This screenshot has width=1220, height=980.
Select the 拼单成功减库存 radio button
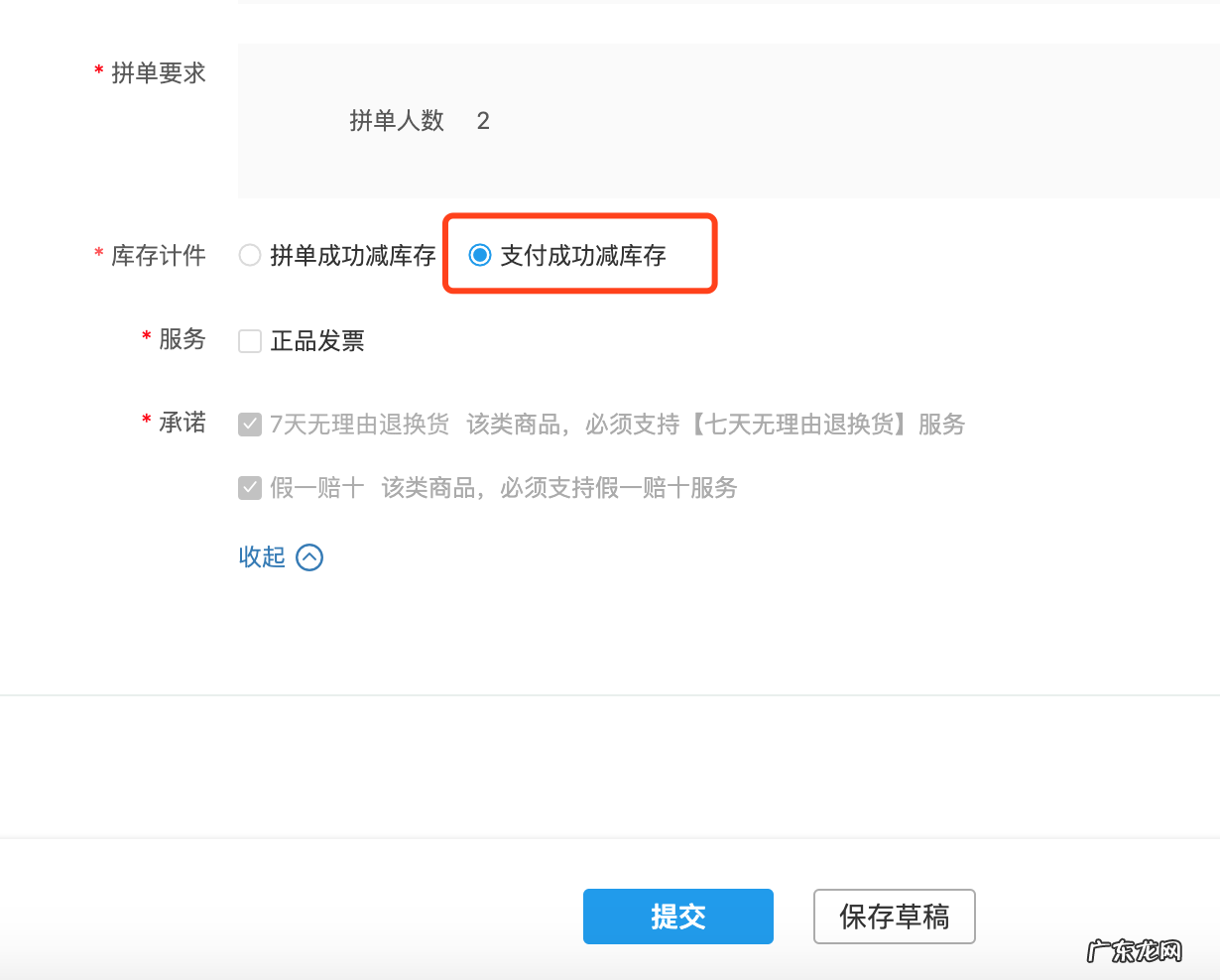coord(249,255)
